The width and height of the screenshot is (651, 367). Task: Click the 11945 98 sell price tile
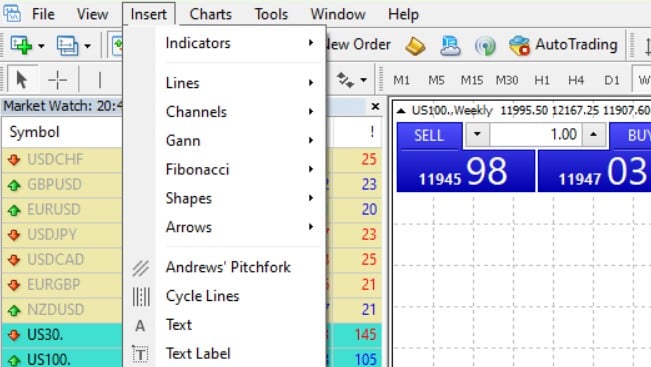pyautogui.click(x=466, y=171)
